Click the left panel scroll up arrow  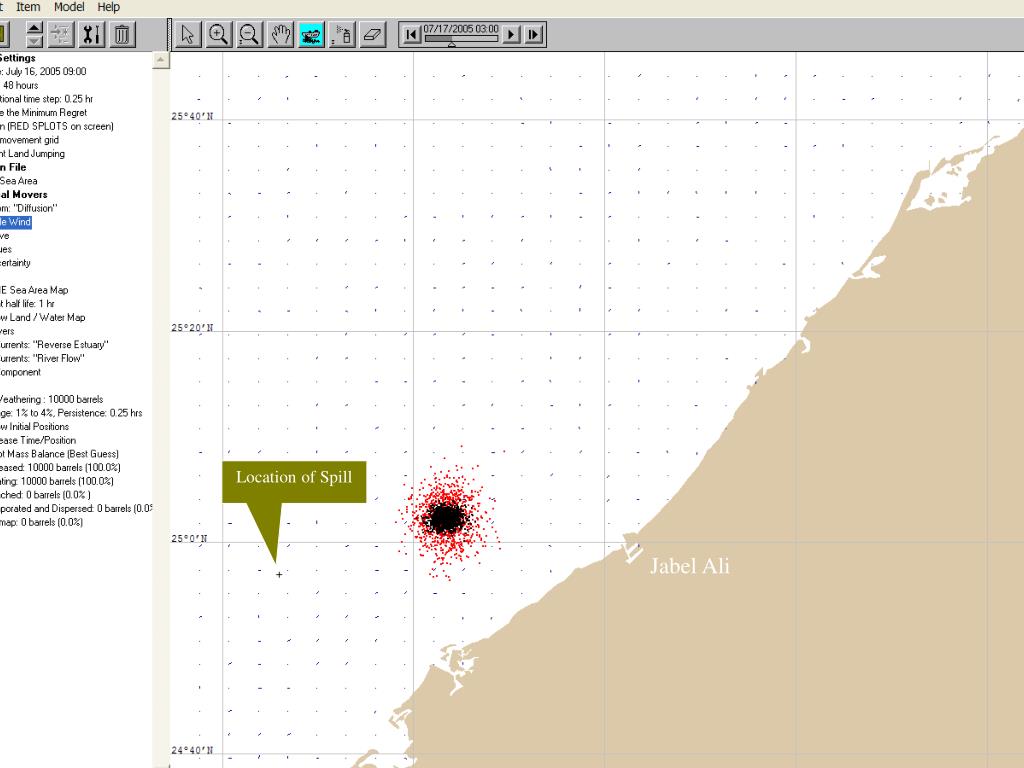coord(161,61)
